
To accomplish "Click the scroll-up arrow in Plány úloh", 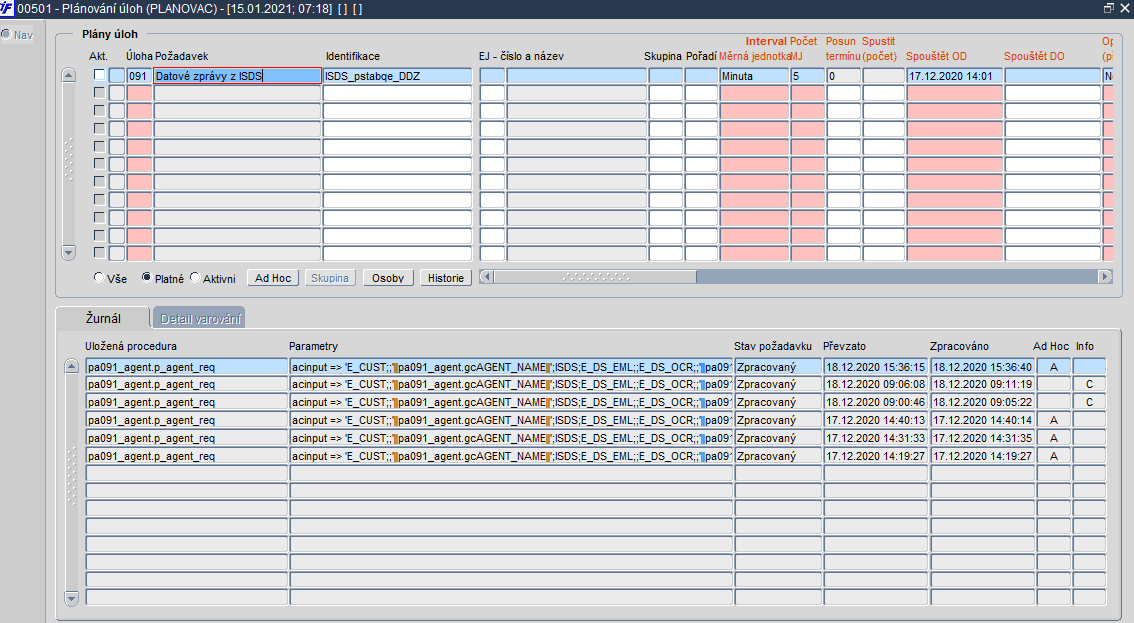I will pyautogui.click(x=69, y=75).
